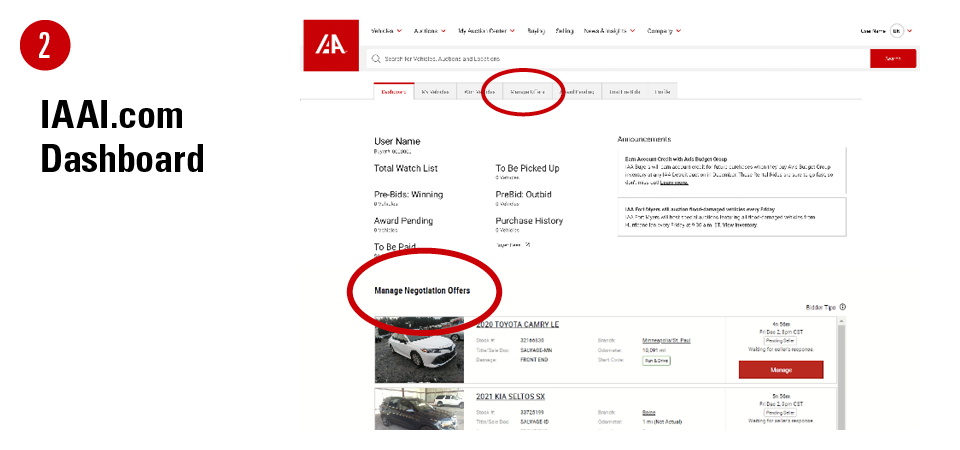Open the Award Pending tab
The width and height of the screenshot is (960, 450).
pyautogui.click(x=577, y=91)
